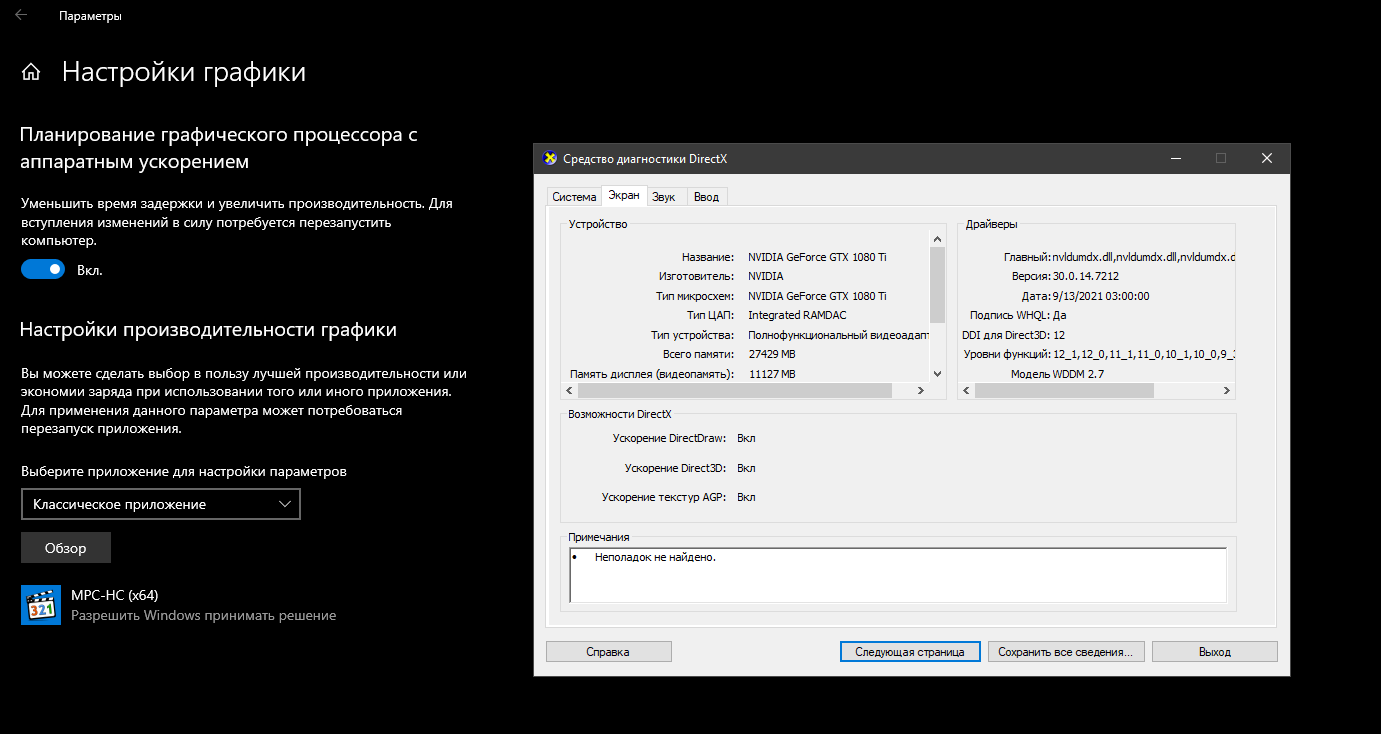The image size is (1381, 734).
Task: Click the total memory value 27429 MB
Action: click(772, 354)
